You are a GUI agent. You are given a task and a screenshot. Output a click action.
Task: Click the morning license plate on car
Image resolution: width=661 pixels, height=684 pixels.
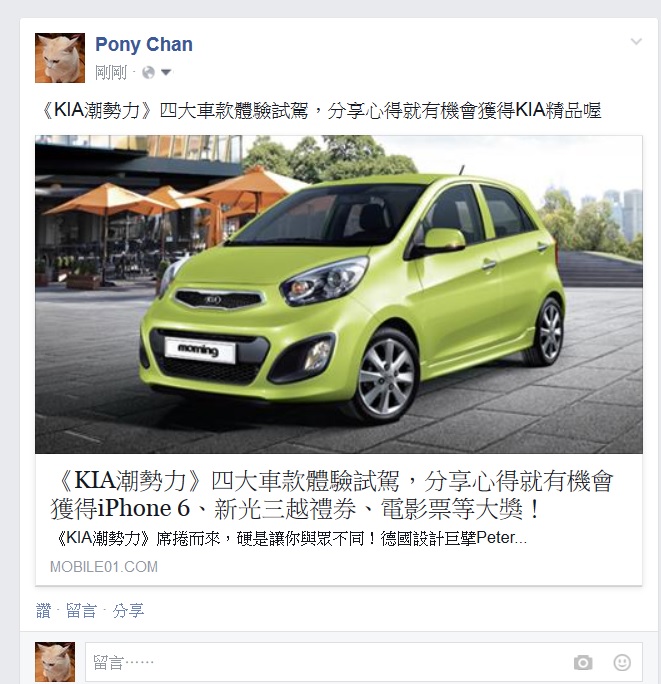pos(200,350)
